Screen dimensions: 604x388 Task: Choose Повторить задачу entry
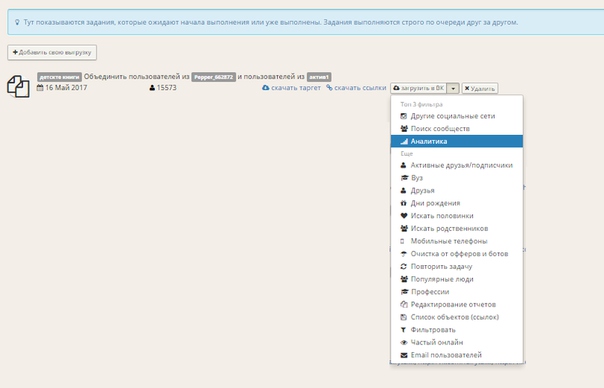[457, 267]
